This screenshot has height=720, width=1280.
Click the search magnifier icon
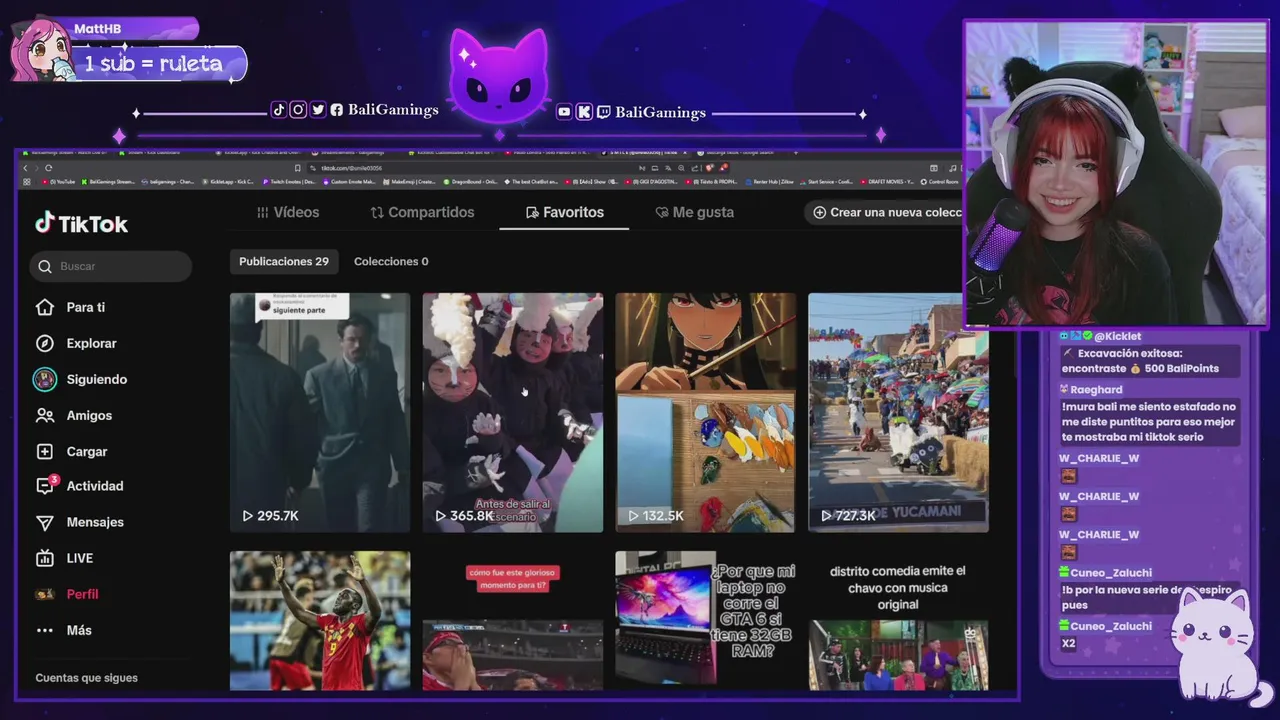pyautogui.click(x=45, y=266)
